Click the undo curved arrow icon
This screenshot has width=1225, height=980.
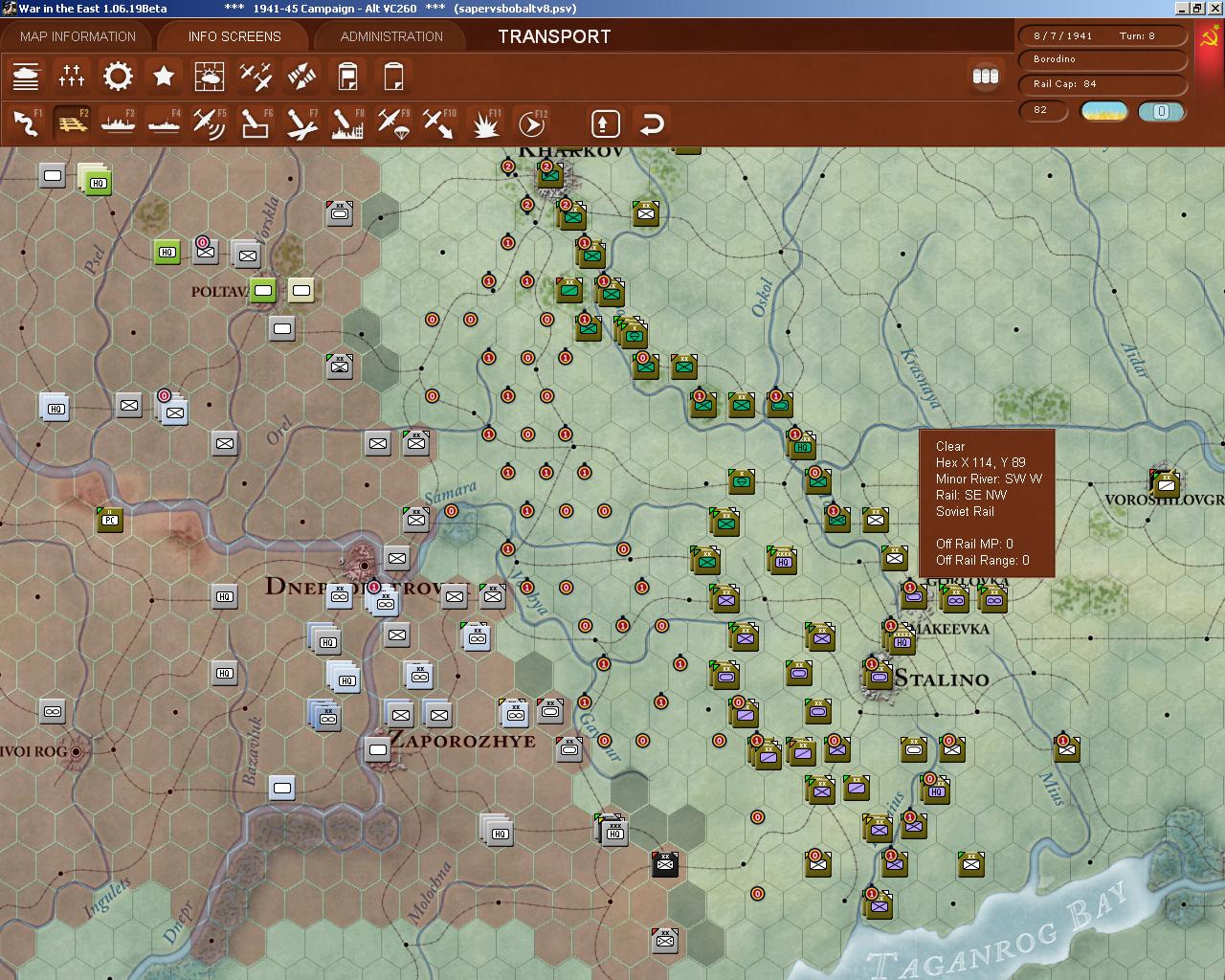pos(652,123)
